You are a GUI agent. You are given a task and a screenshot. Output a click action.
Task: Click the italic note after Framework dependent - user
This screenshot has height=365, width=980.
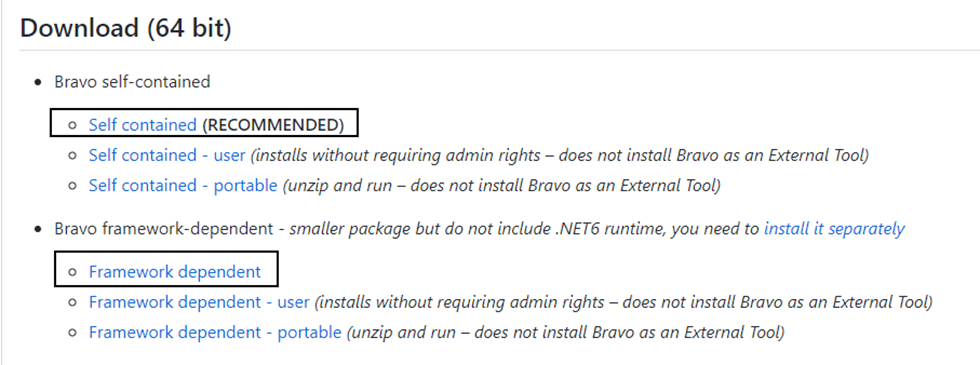pos(624,302)
